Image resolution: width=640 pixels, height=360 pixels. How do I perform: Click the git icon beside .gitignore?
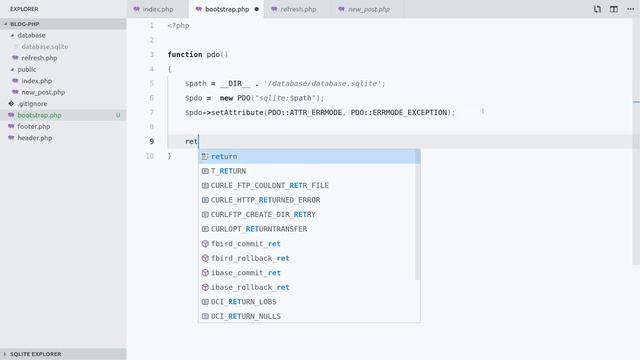[x=11, y=104]
